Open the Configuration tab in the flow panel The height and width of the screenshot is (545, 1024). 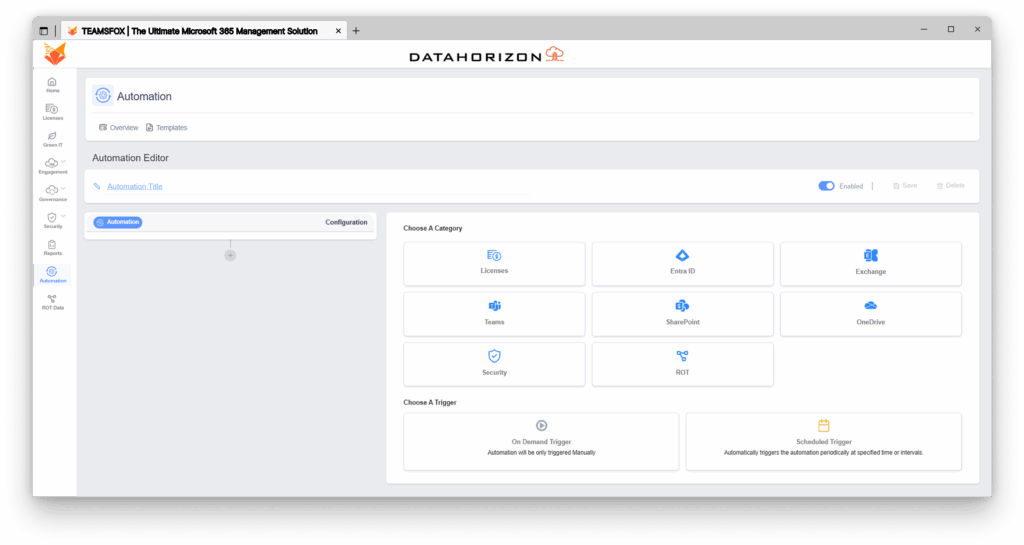346,222
